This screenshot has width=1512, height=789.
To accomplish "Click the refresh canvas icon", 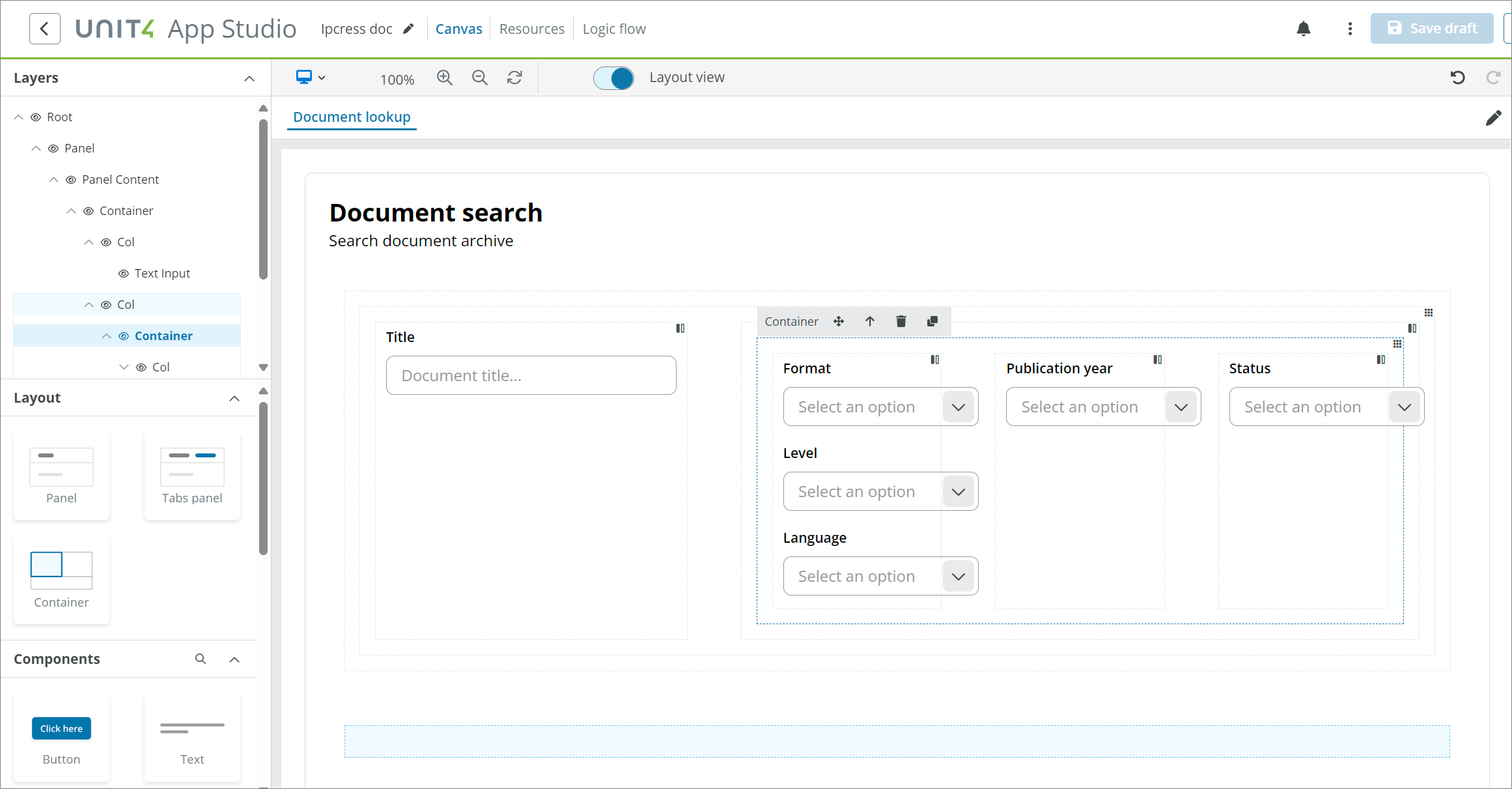I will click(514, 78).
